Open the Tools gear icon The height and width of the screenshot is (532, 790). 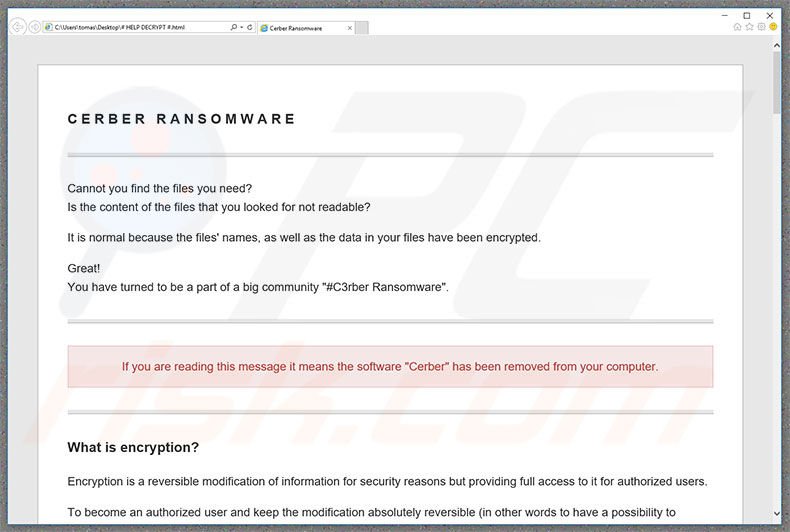tap(761, 27)
